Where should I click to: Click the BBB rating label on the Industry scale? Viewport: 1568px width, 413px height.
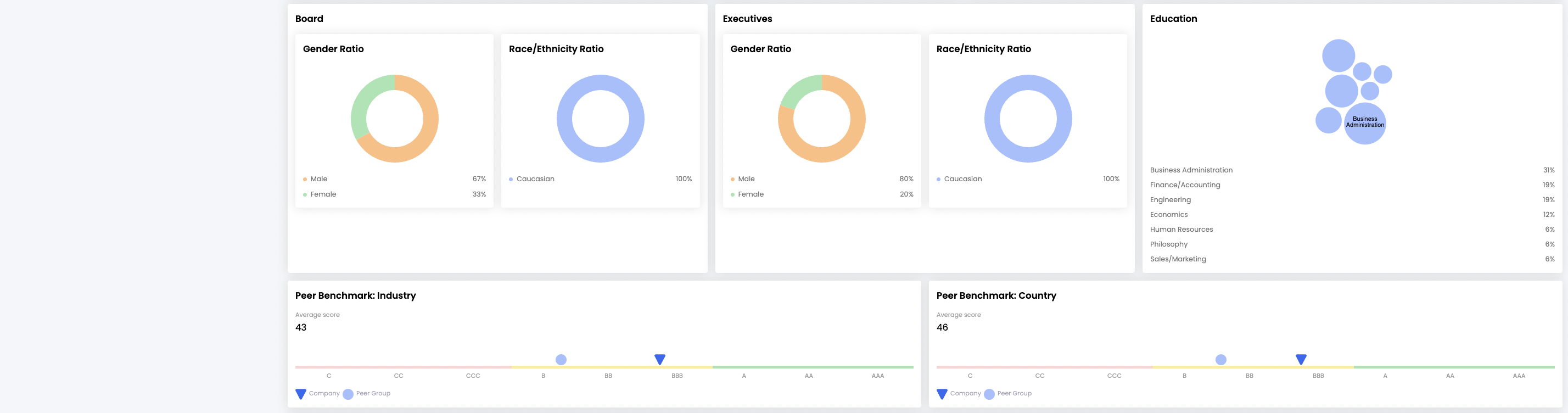point(677,376)
